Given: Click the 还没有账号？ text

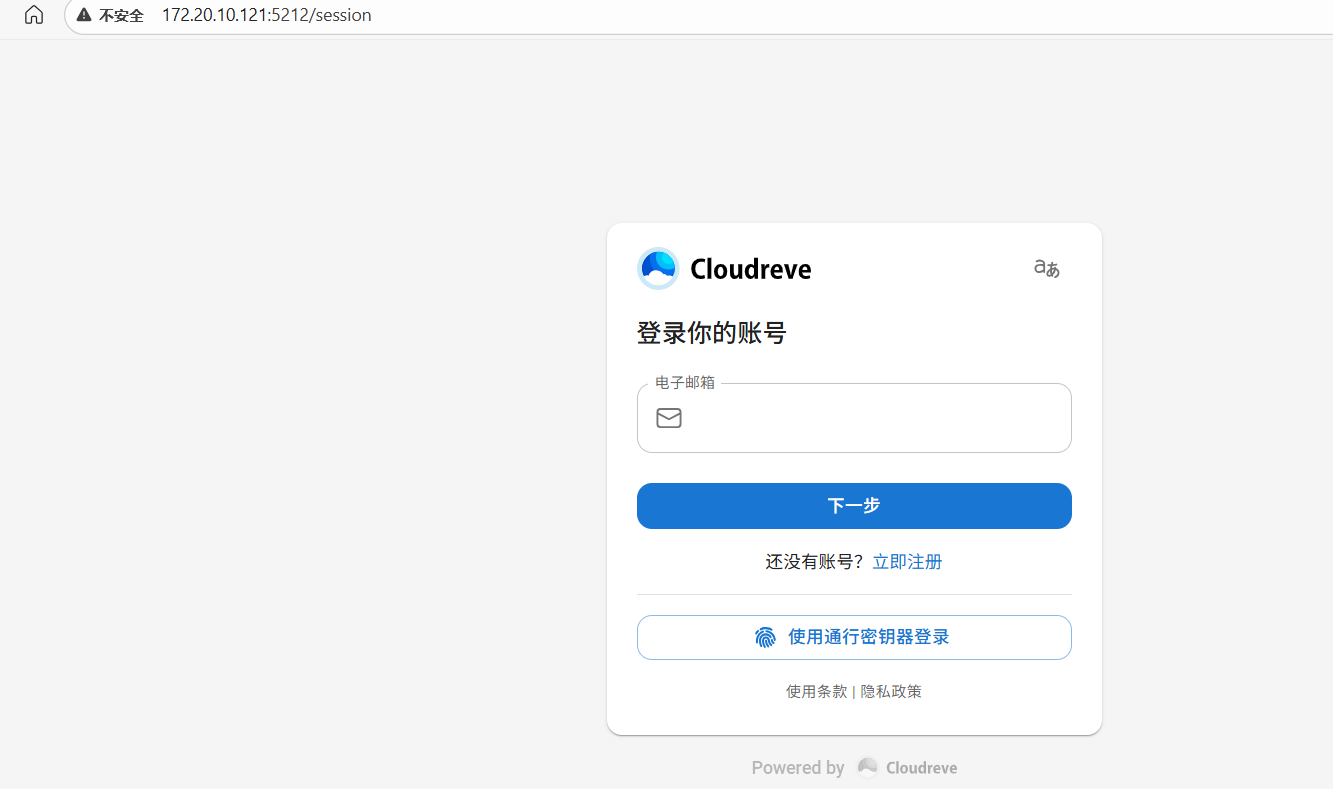Looking at the screenshot, I should click(815, 562).
